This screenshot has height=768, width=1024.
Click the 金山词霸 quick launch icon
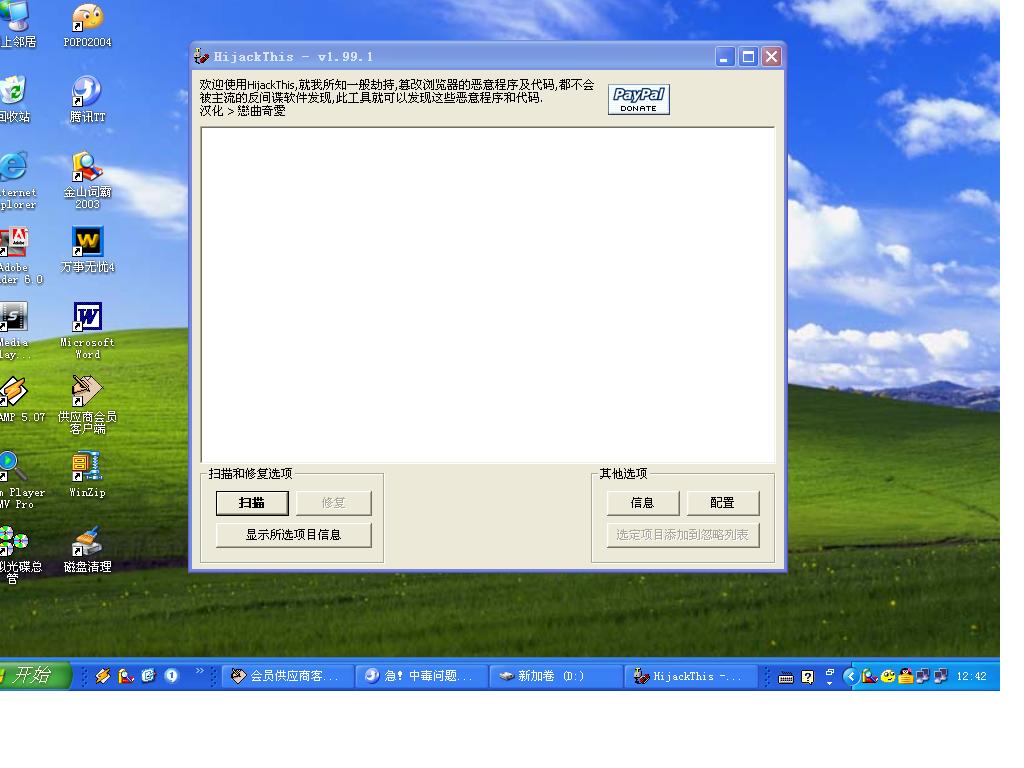(x=126, y=676)
